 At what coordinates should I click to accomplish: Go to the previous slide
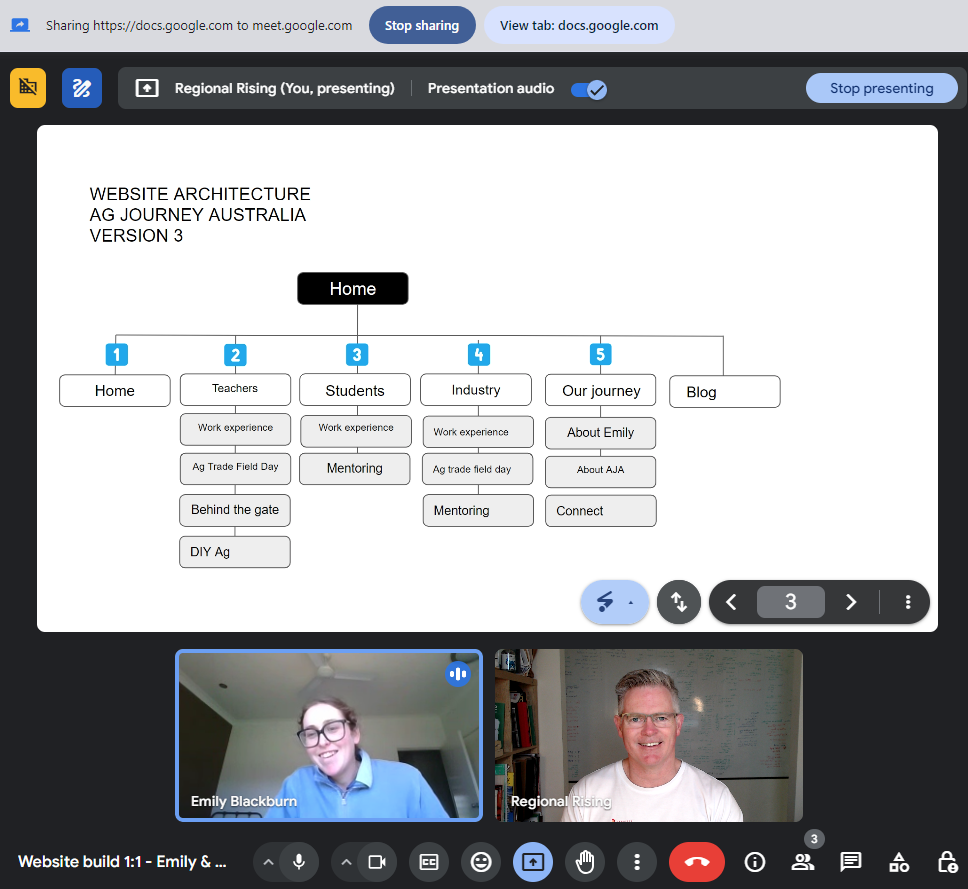(732, 602)
